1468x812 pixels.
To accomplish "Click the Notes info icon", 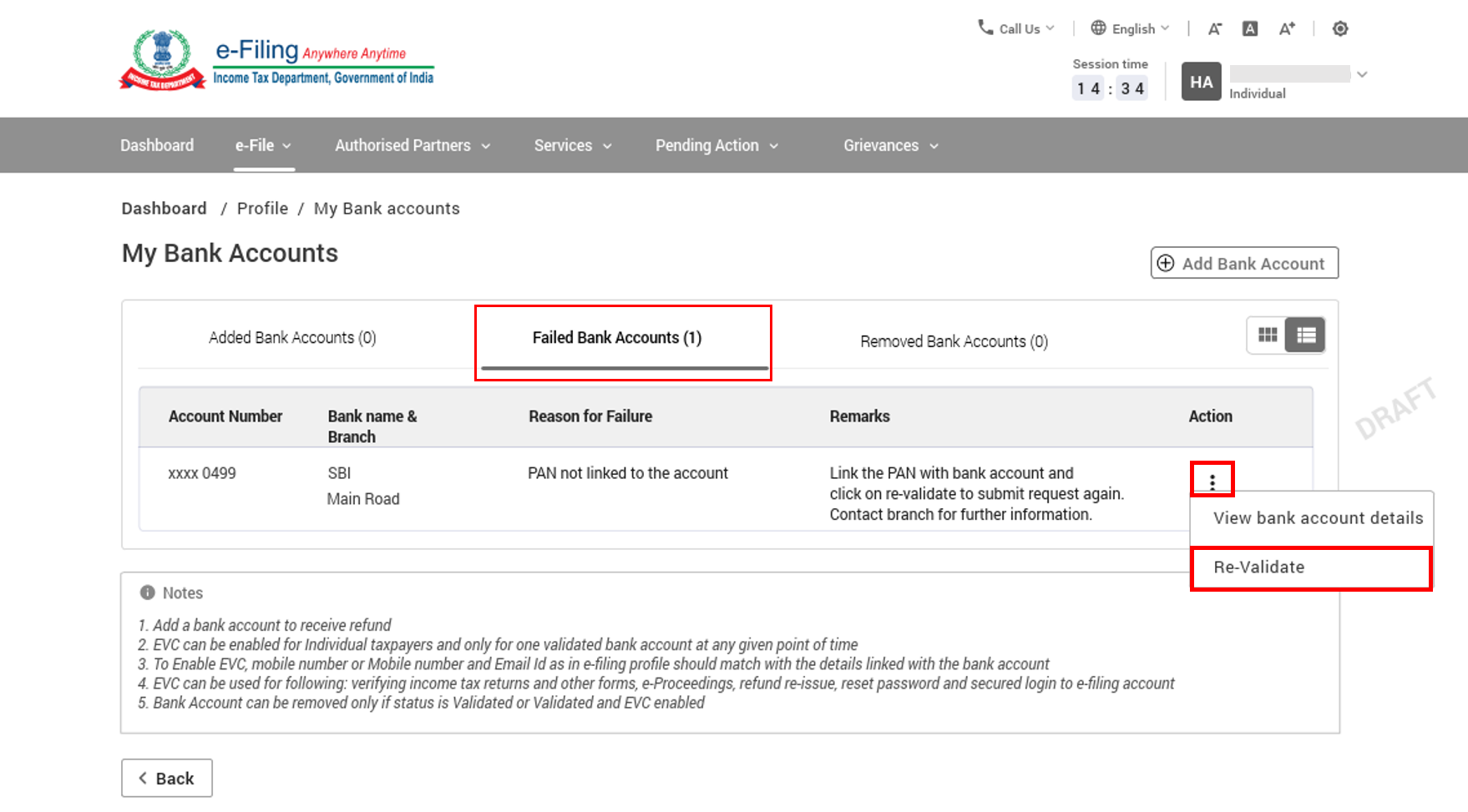I will [x=148, y=593].
